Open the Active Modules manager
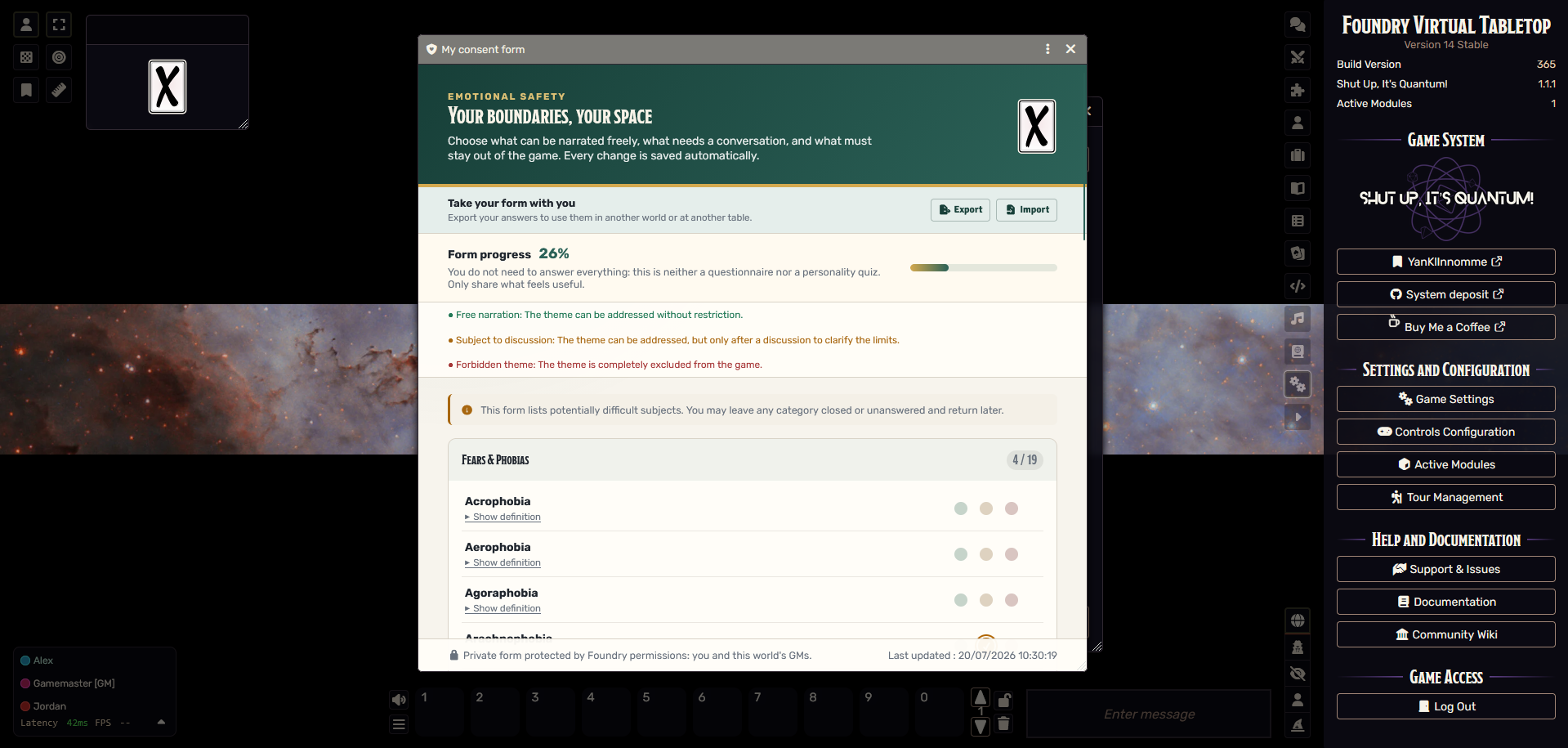 pos(1446,464)
